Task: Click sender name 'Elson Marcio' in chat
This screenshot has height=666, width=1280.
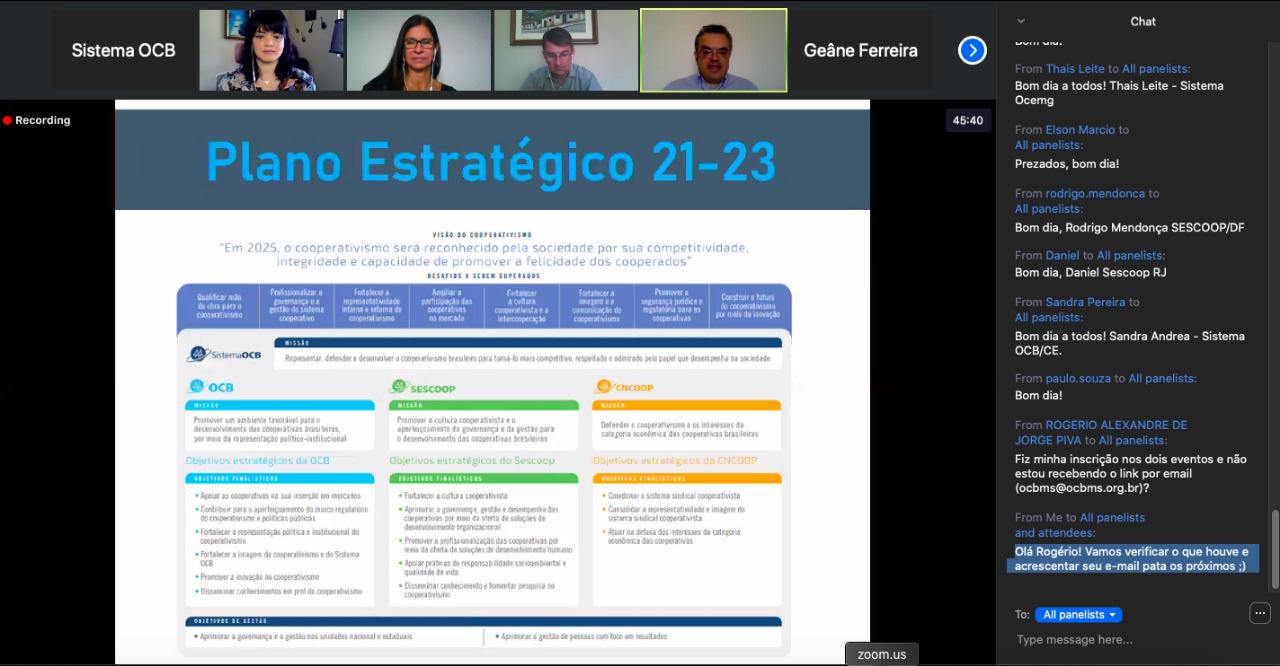Action: (x=1080, y=130)
